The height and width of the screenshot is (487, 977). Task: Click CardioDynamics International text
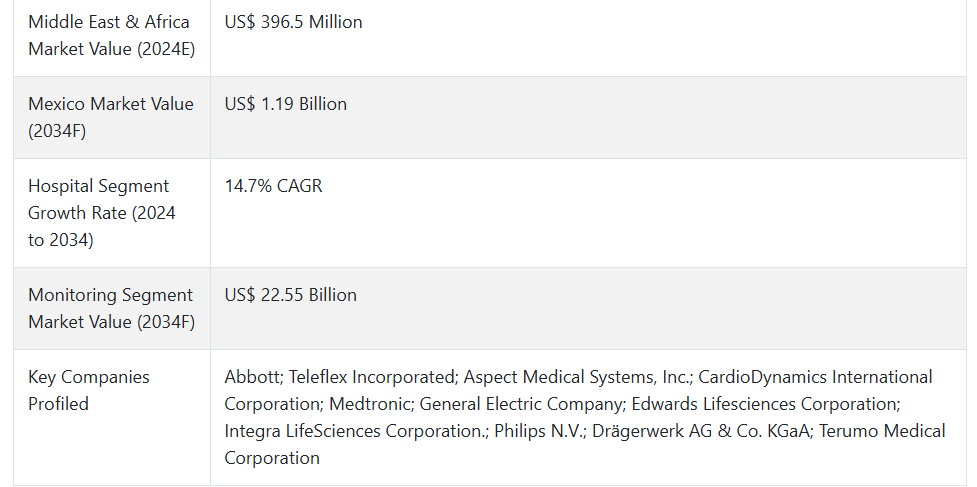(815, 377)
